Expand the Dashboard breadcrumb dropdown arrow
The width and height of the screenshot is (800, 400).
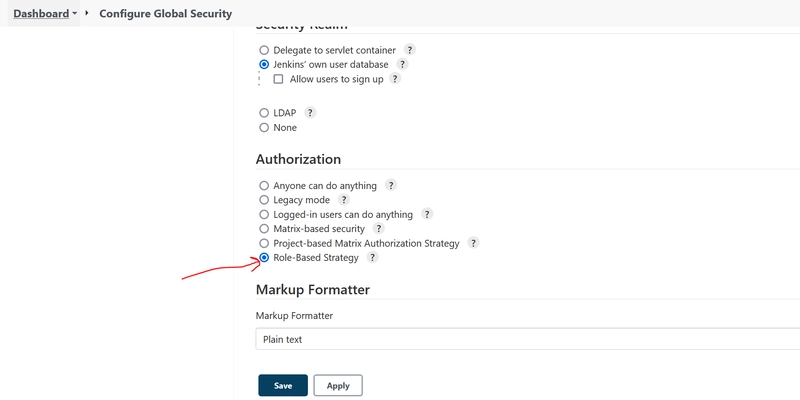click(x=75, y=14)
